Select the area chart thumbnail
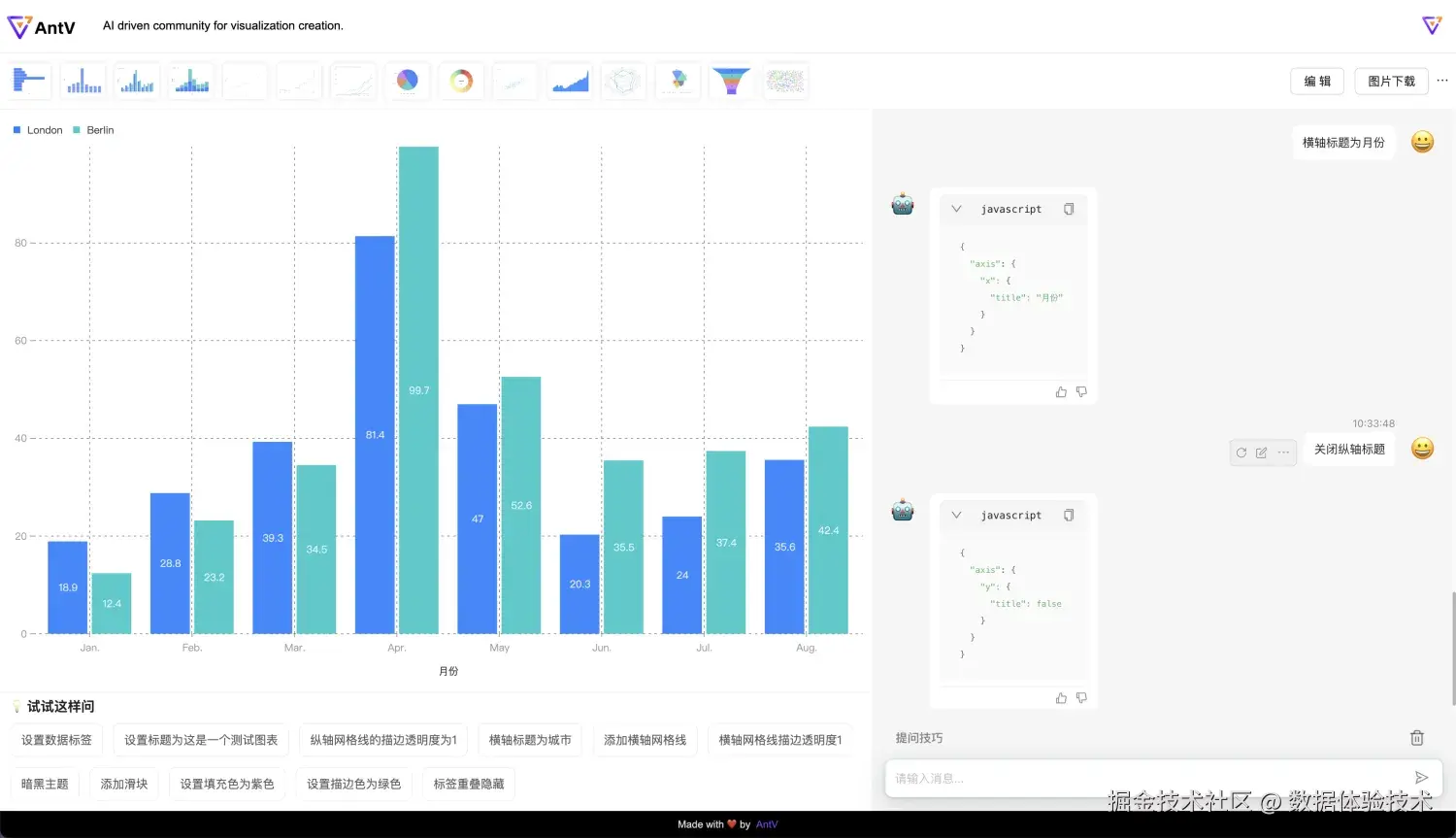This screenshot has height=838, width=1456. [x=571, y=81]
